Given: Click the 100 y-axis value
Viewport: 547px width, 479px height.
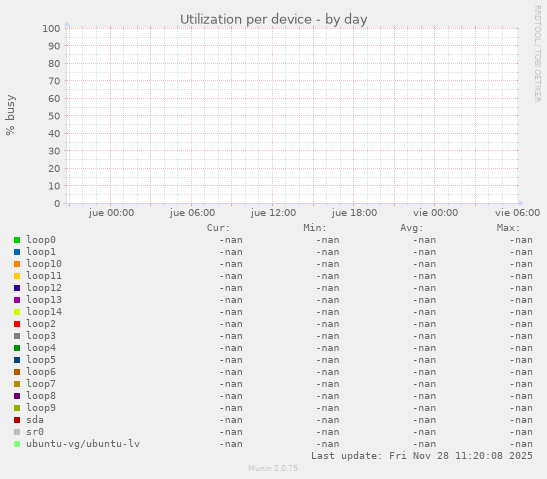Looking at the screenshot, I should pyautogui.click(x=51, y=29).
